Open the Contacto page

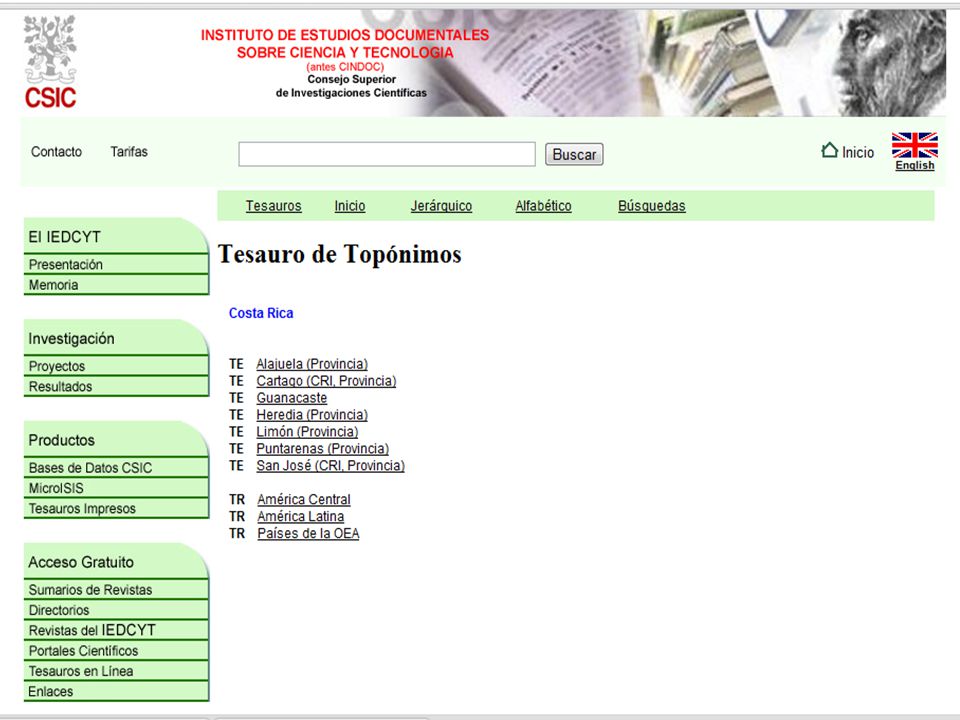(x=56, y=152)
